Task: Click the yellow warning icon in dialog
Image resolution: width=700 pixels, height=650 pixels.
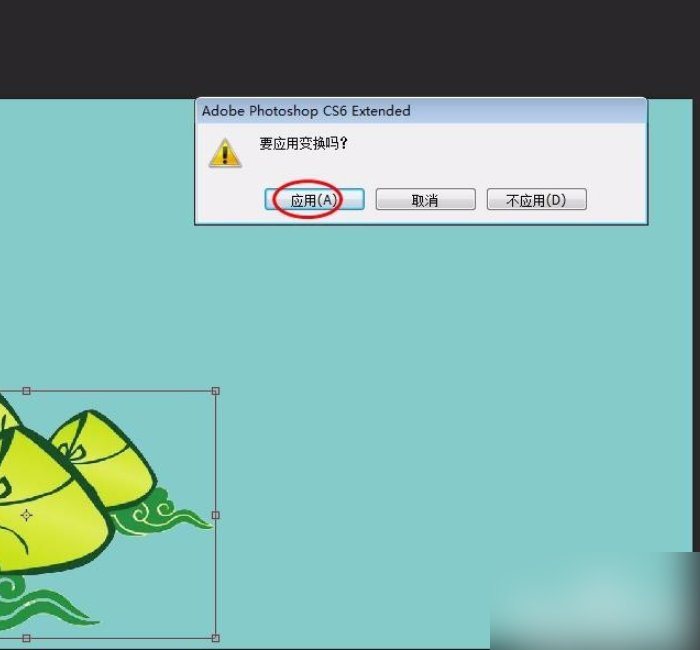Action: pyautogui.click(x=225, y=153)
